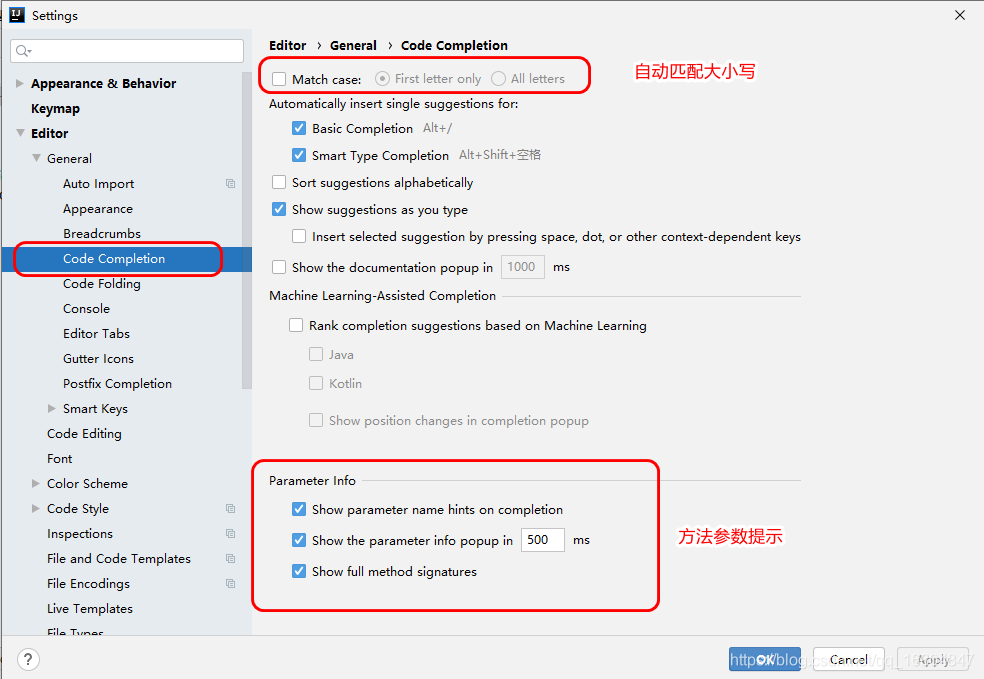
Task: Click the IntelliJ logo in title bar
Action: coord(17,15)
